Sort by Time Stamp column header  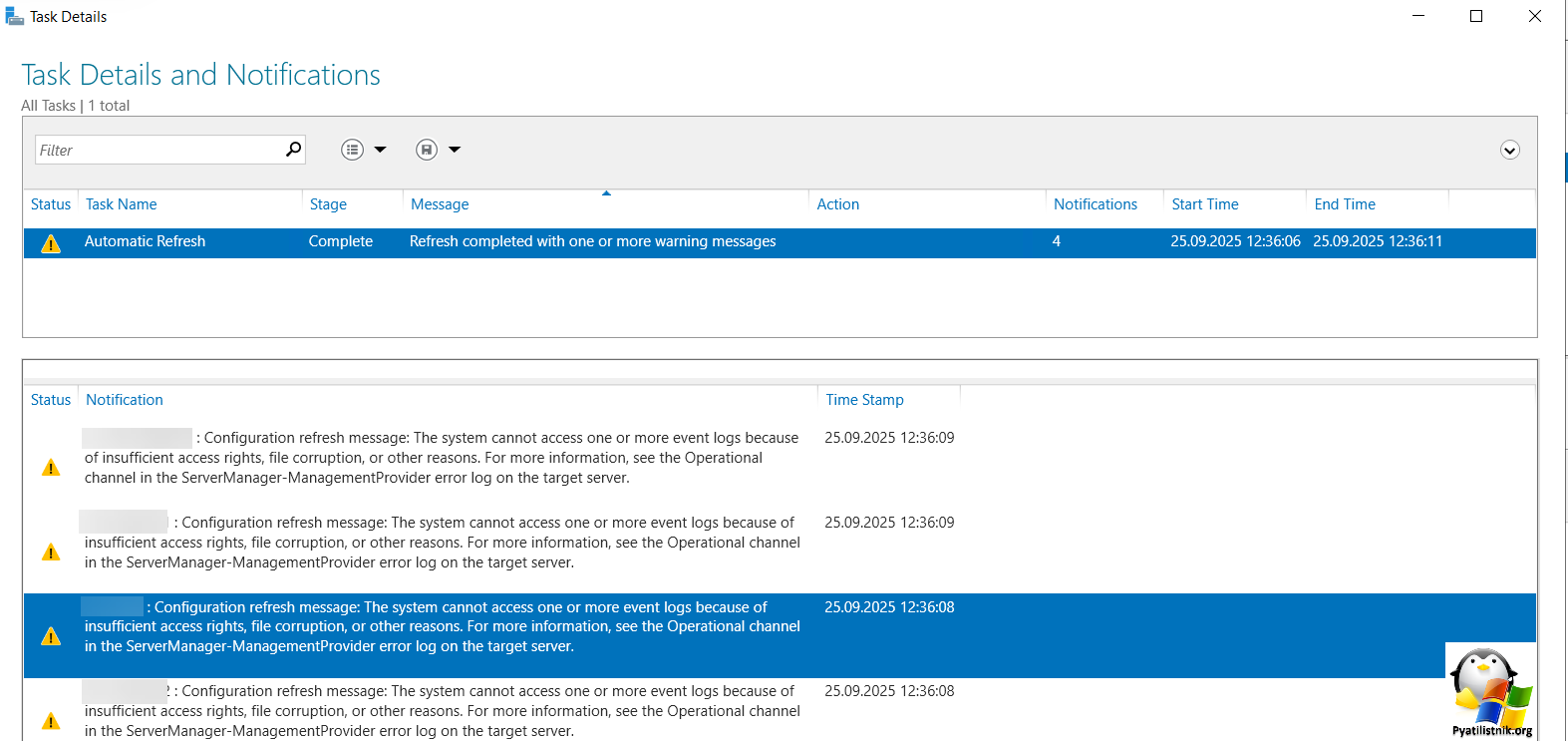coord(864,399)
